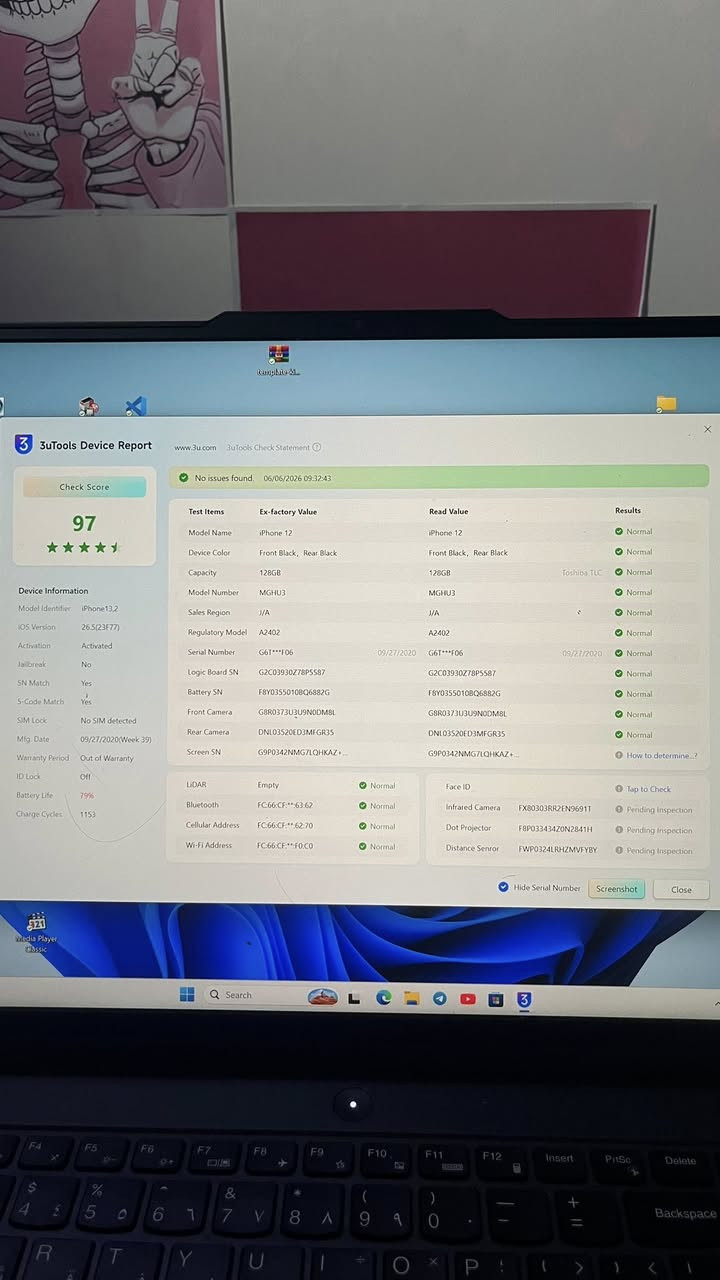Viewport: 720px width, 1280px height.
Task: Click ex-factory Logic Board SN G2C03930Z78P5587
Action: click(292, 672)
